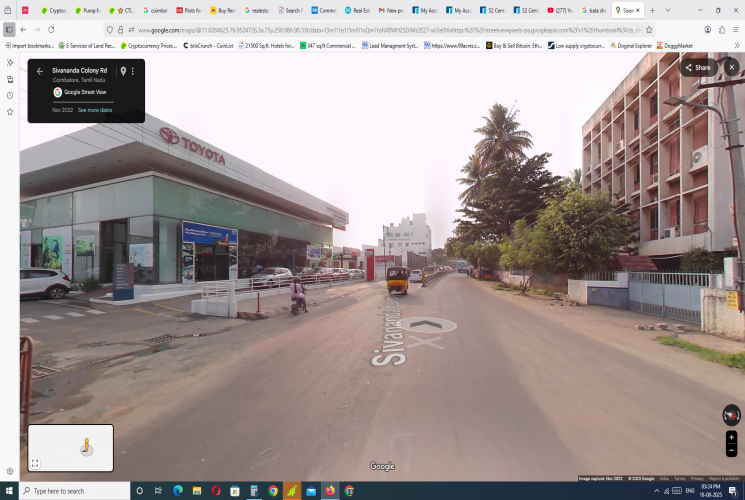Open the Lead Managment Syst bookmark

[390, 46]
